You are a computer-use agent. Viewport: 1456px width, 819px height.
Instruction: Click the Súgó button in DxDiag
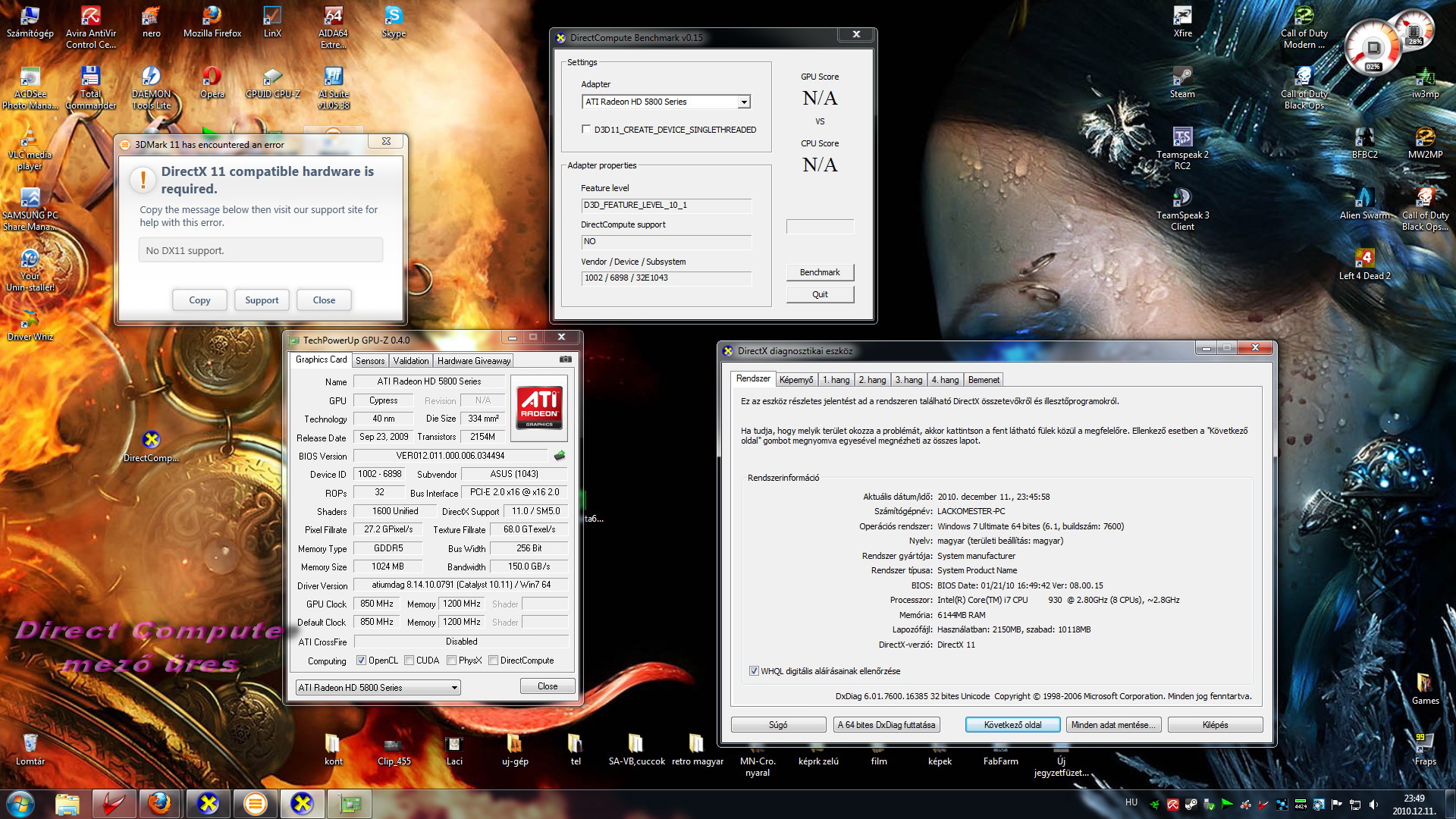pos(778,725)
